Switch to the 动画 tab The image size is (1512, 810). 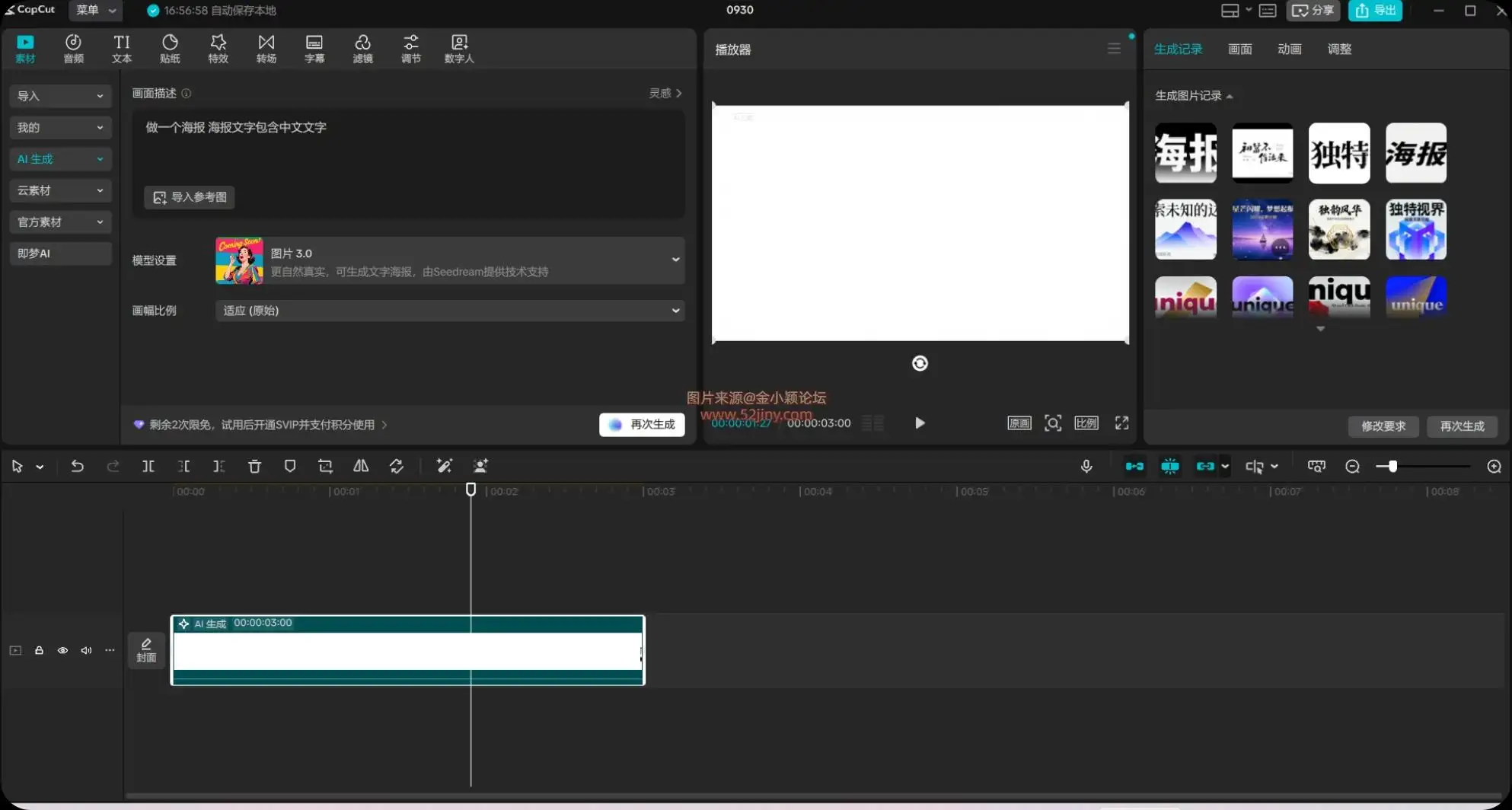tap(1289, 49)
